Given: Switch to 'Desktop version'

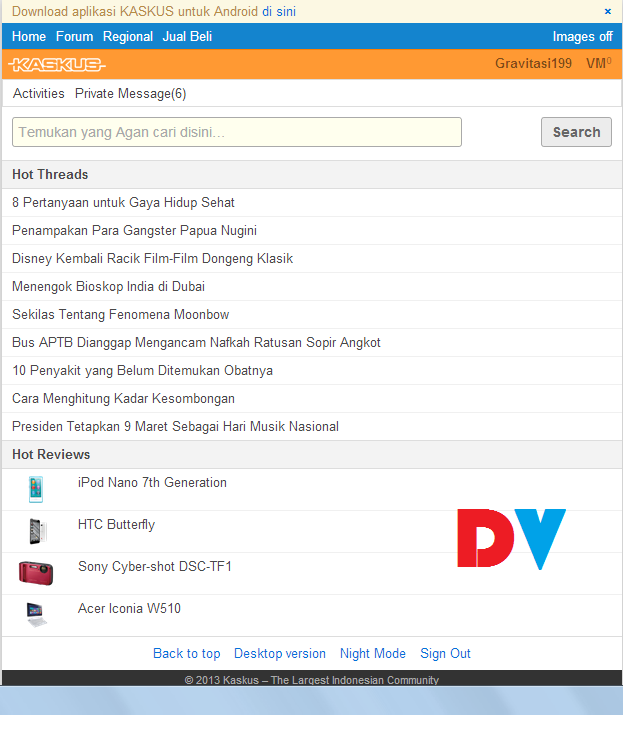Looking at the screenshot, I should point(280,653).
